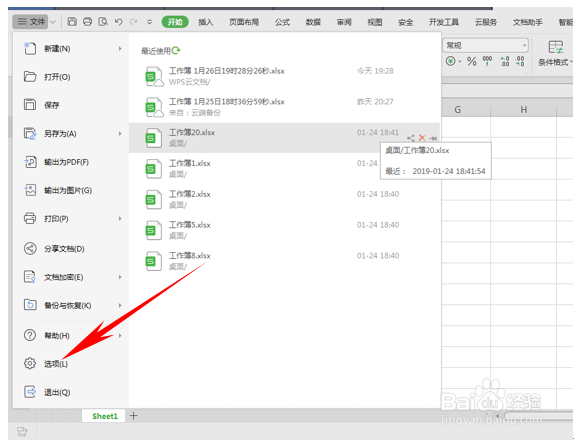Image resolution: width=574 pixels, height=440 pixels.
Task: Choose 打开(O) in file menu
Action: click(71, 77)
